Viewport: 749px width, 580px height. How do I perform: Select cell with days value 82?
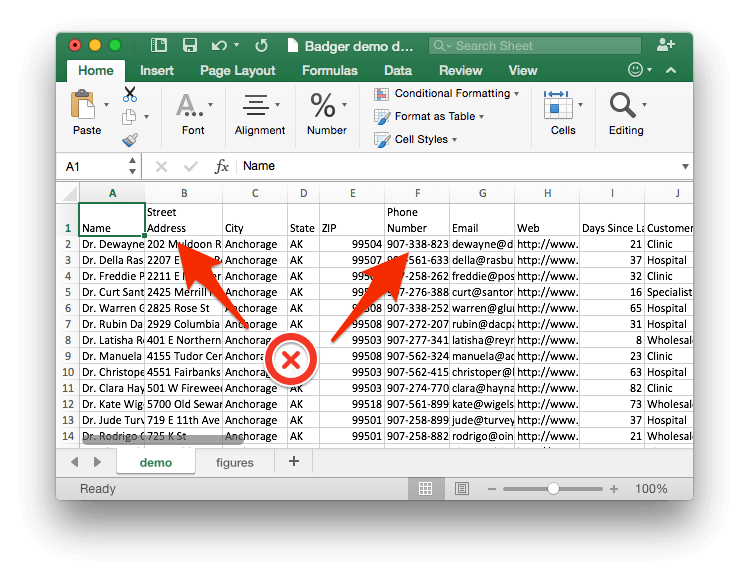tap(612, 388)
